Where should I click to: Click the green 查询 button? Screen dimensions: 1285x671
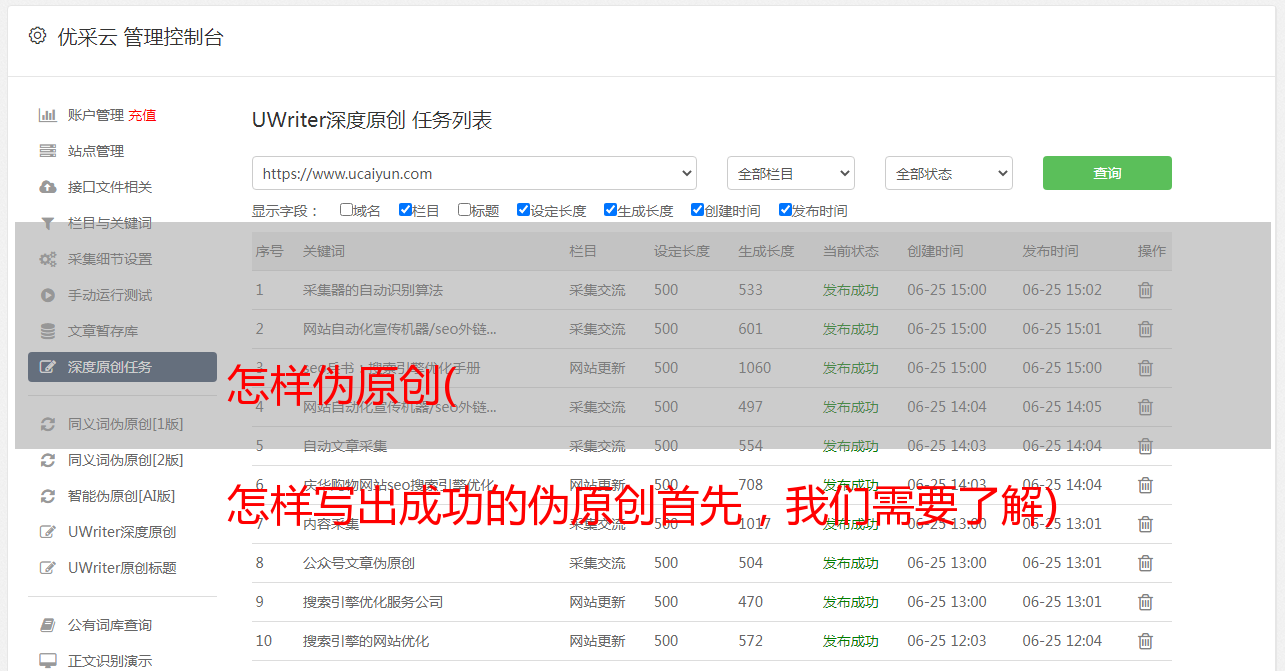tap(1107, 173)
